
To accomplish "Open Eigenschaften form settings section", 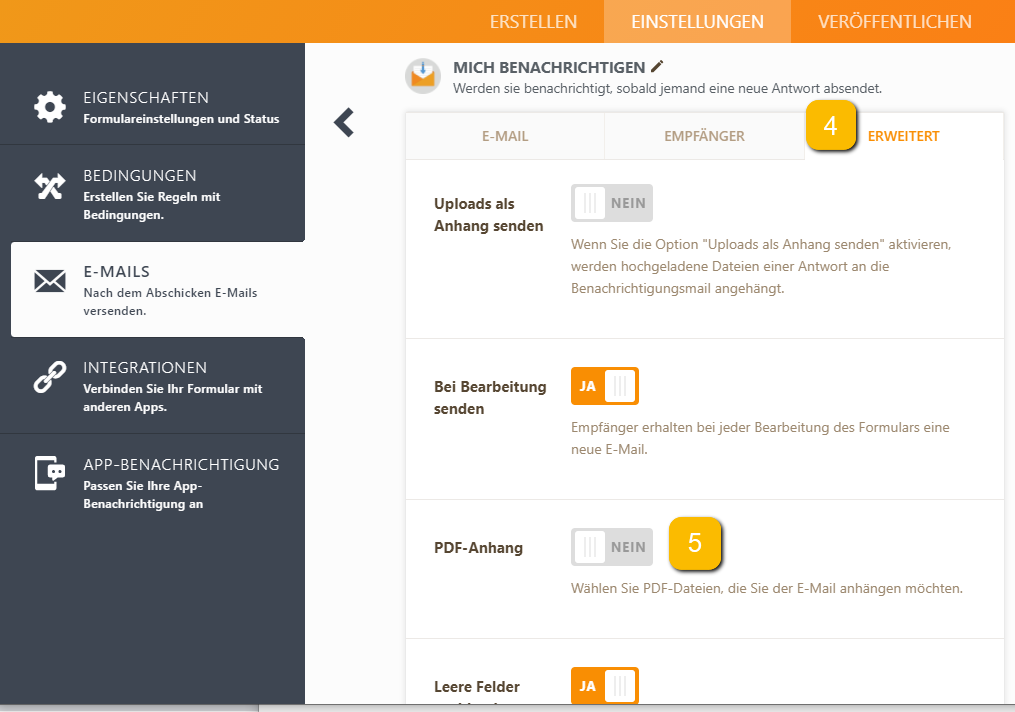I will (152, 107).
